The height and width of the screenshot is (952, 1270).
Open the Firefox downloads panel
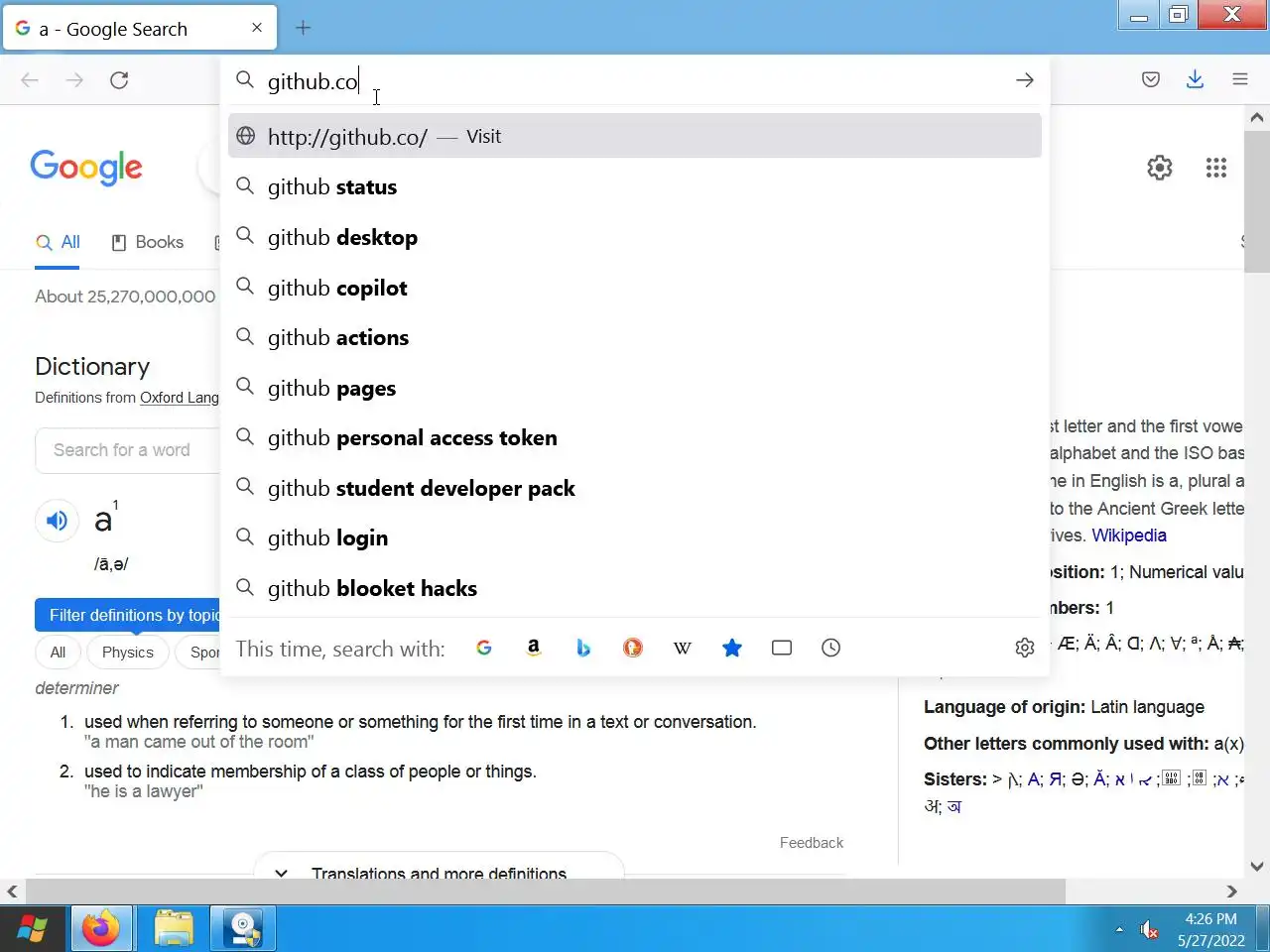click(x=1196, y=80)
